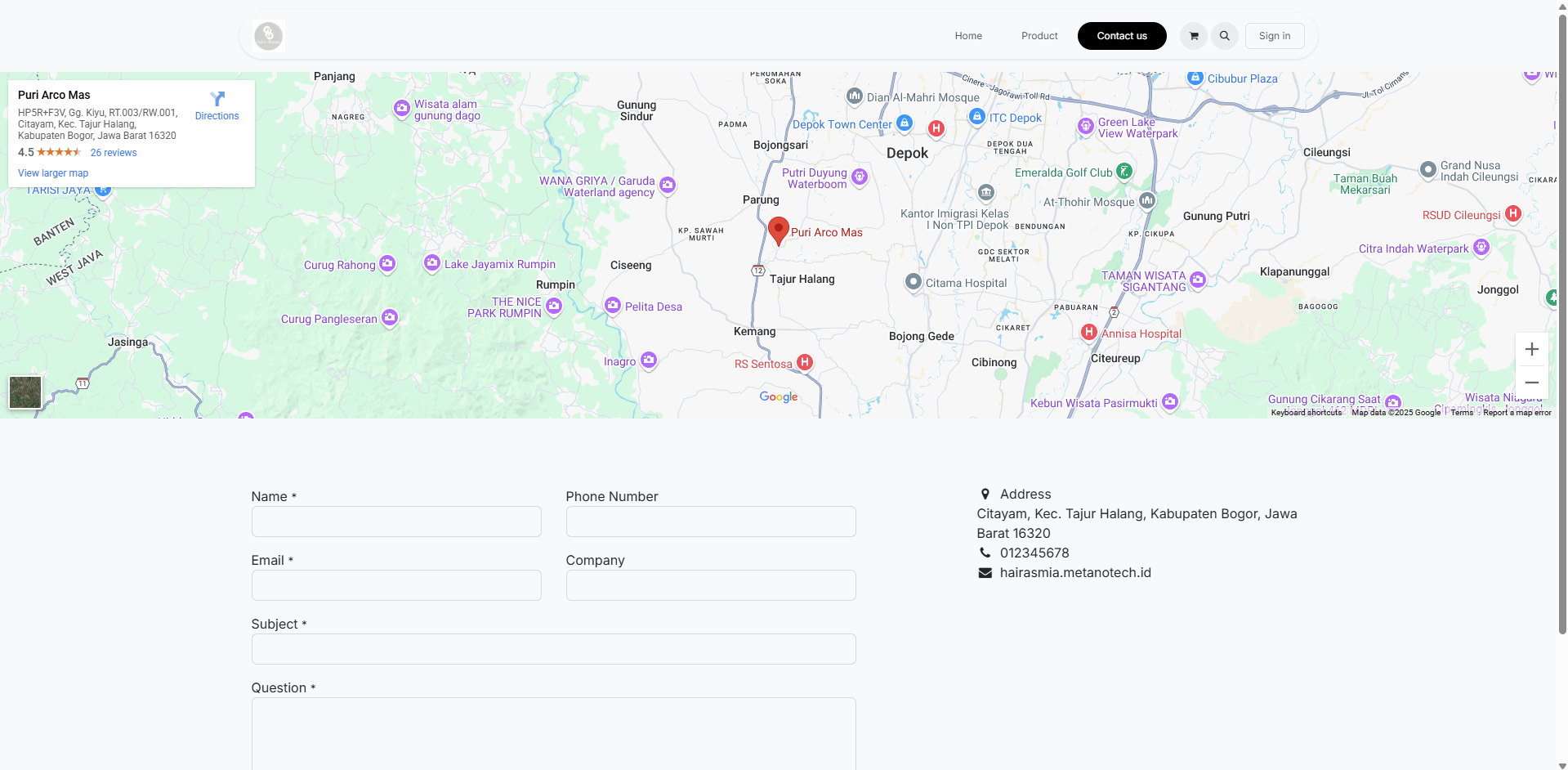Click Report a map error link
Viewport: 1568px width, 770px height.
click(x=1517, y=413)
